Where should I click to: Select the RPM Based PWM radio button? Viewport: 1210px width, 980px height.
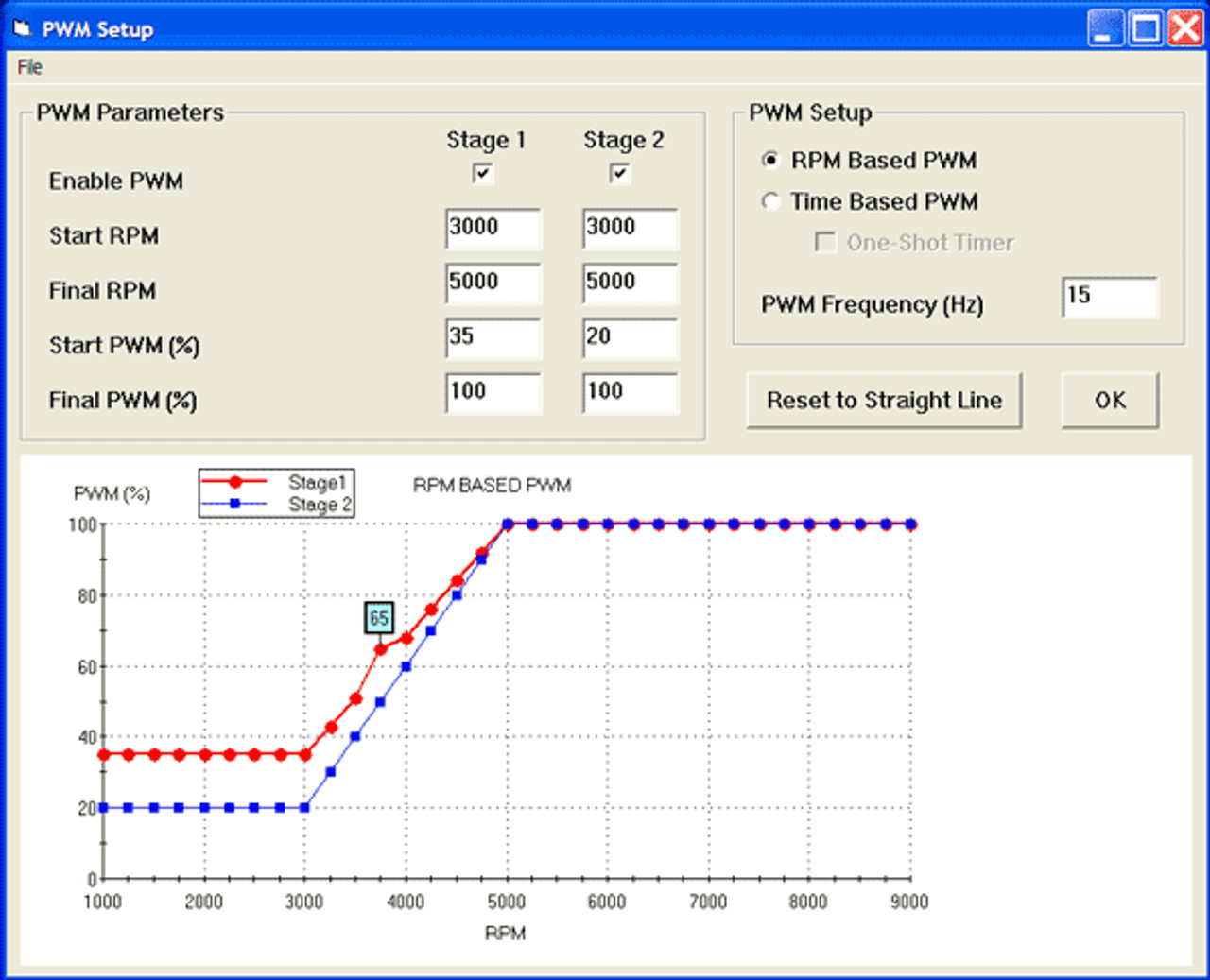pyautogui.click(x=770, y=161)
